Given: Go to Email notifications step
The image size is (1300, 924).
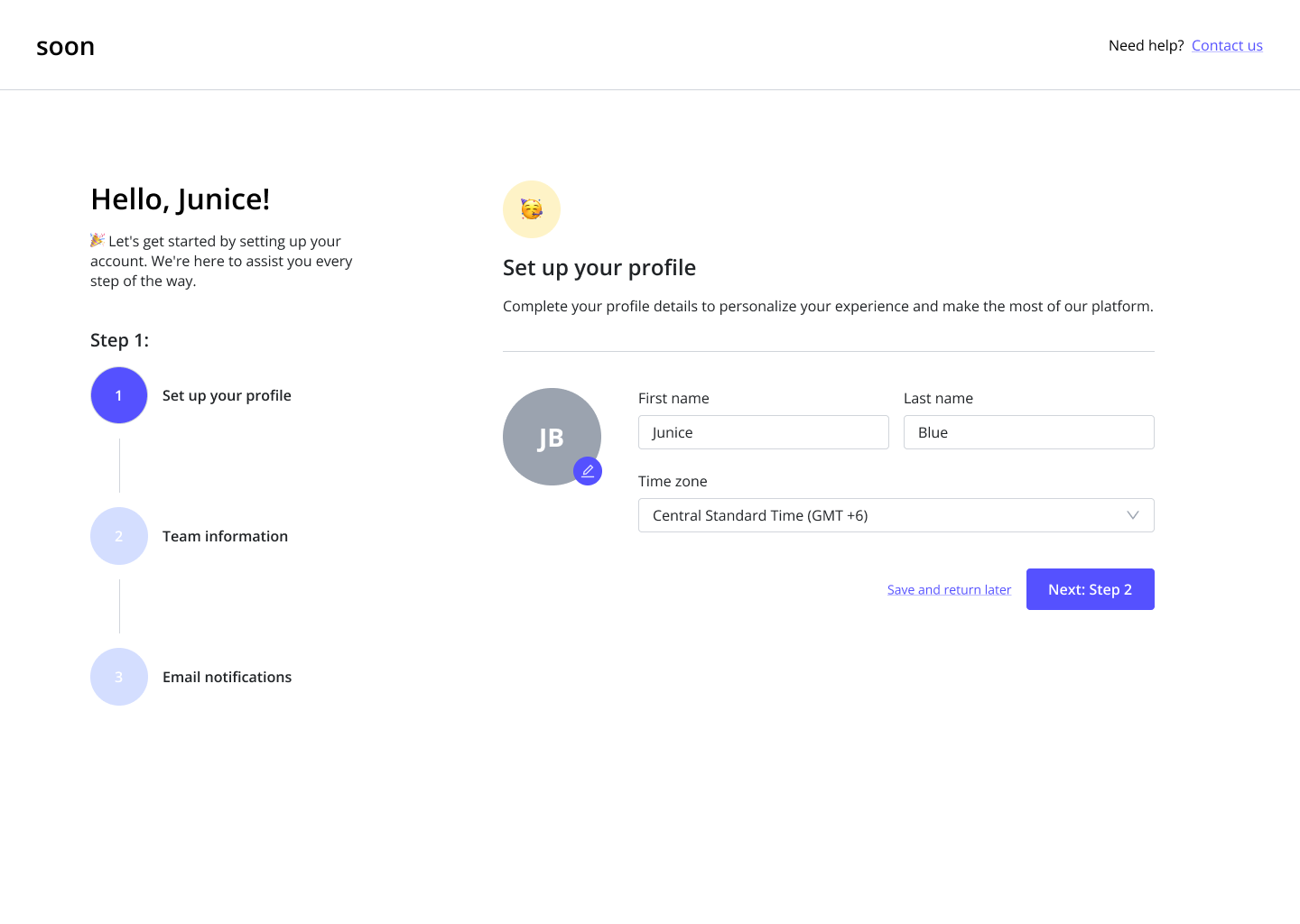Looking at the screenshot, I should [x=227, y=677].
